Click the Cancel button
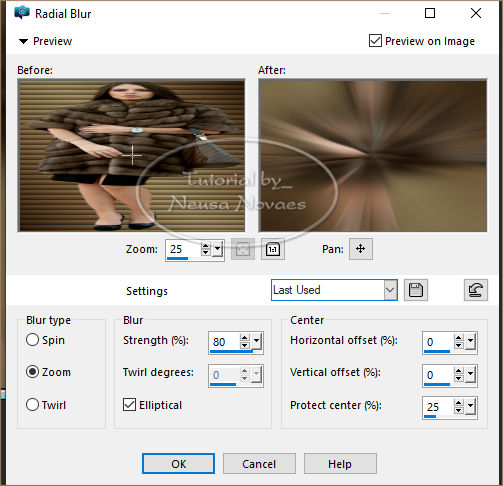The image size is (503, 486). pyautogui.click(x=259, y=464)
